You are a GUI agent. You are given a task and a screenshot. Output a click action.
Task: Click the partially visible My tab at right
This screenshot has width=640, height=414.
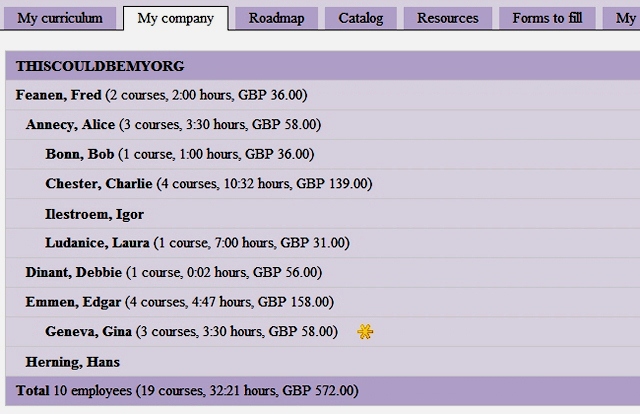coord(625,18)
